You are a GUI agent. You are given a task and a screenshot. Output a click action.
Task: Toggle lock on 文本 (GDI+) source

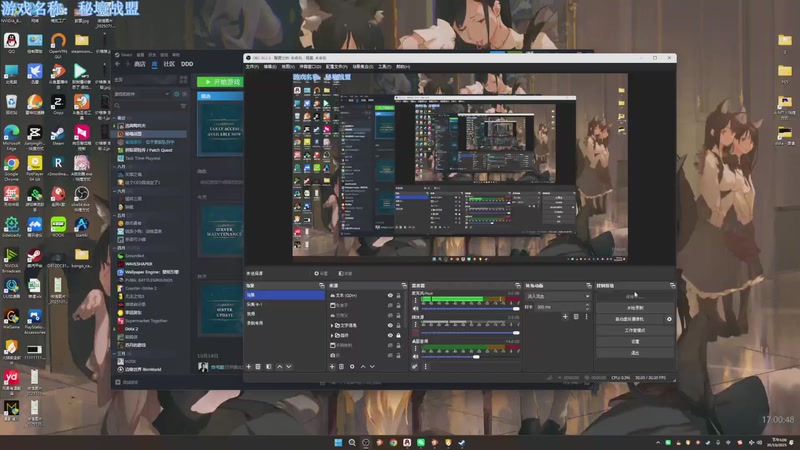click(398, 295)
